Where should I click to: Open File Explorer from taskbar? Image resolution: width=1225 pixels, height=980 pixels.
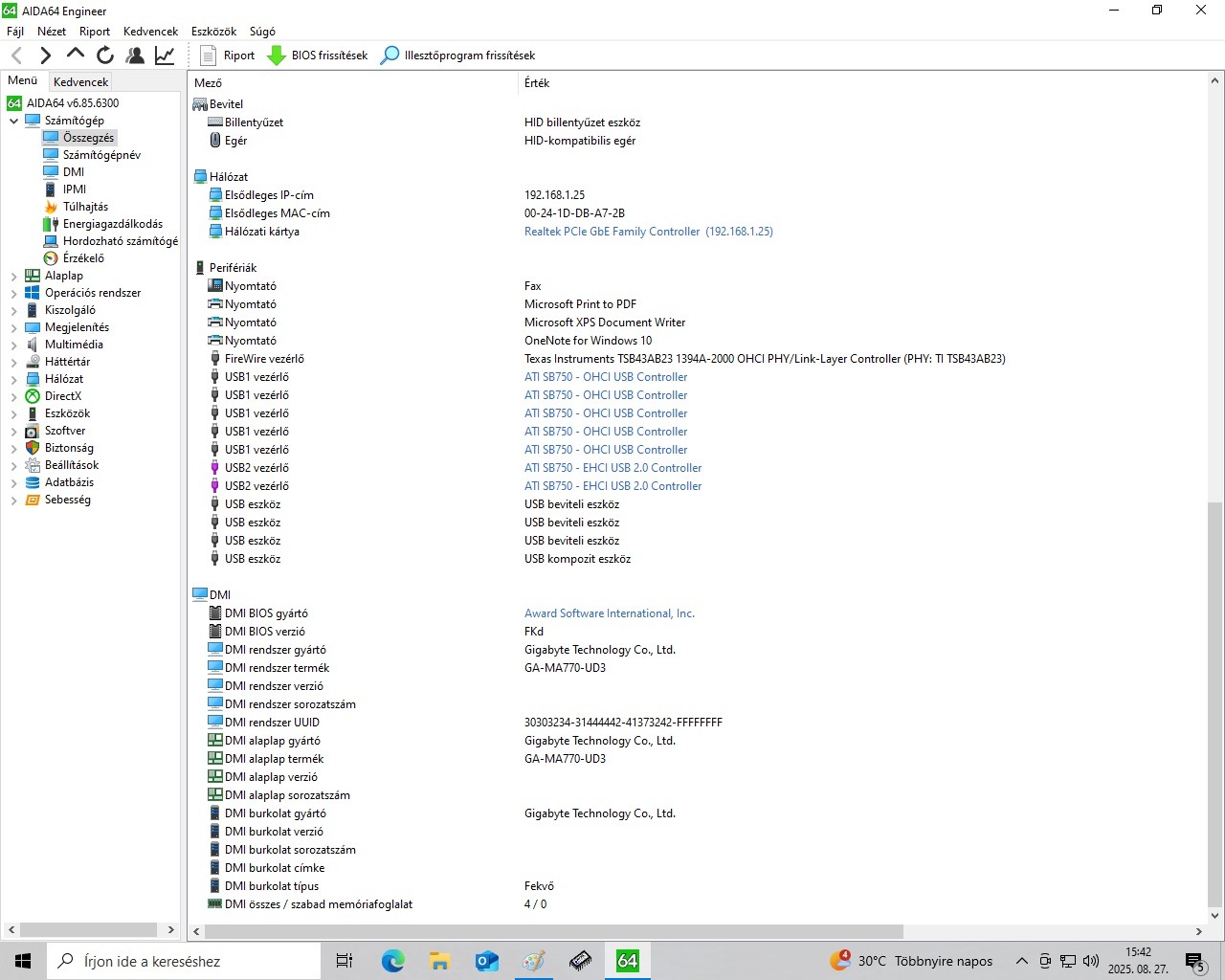point(439,961)
